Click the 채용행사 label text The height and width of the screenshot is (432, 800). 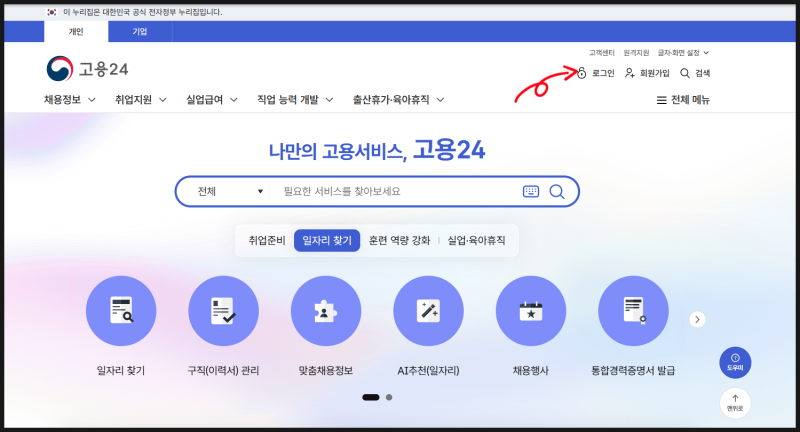tap(531, 371)
